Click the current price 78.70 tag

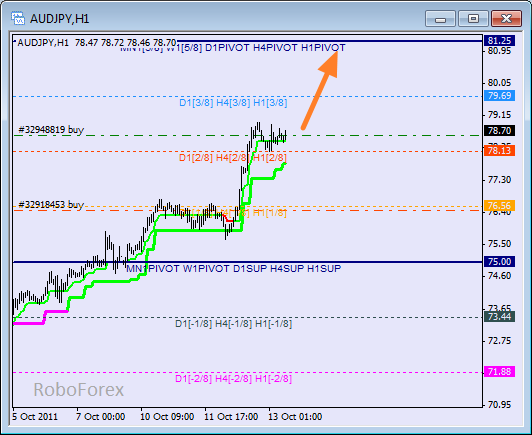(499, 130)
